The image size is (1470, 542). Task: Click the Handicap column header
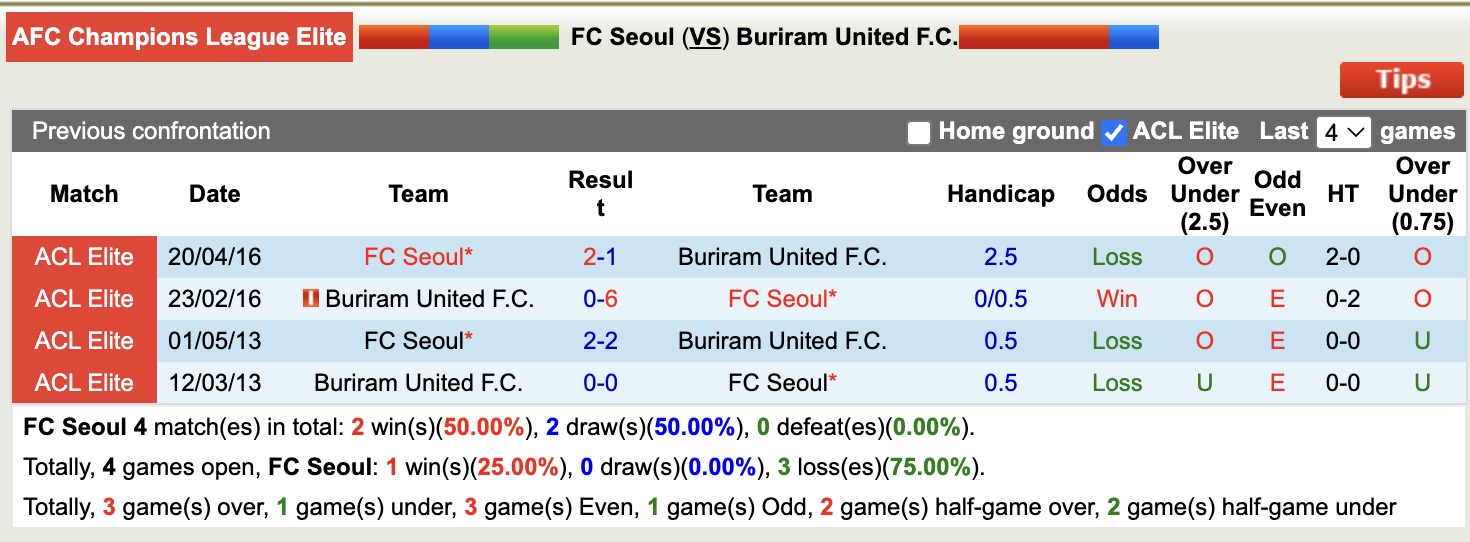click(x=1000, y=194)
